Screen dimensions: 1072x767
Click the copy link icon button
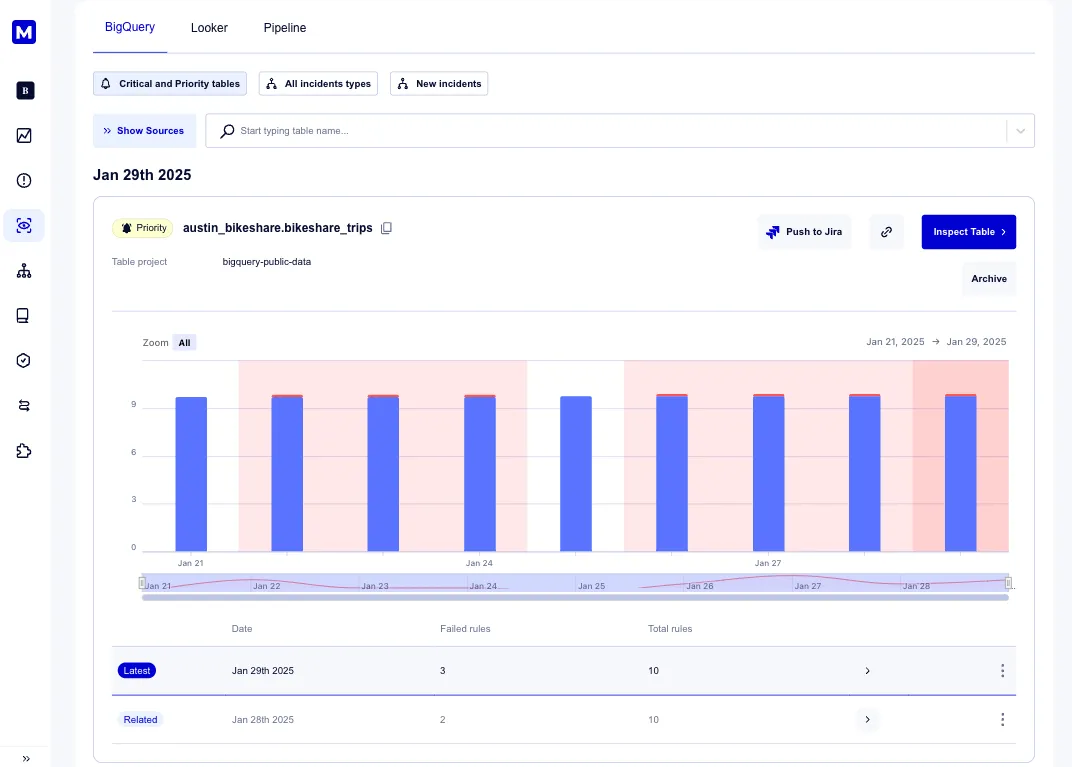point(886,232)
